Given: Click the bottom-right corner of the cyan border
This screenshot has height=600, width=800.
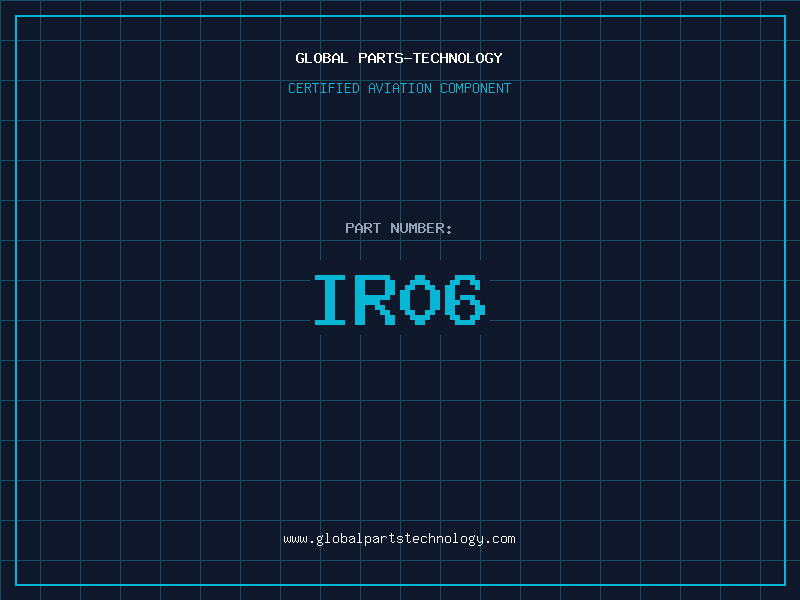Looking at the screenshot, I should tap(784, 584).
